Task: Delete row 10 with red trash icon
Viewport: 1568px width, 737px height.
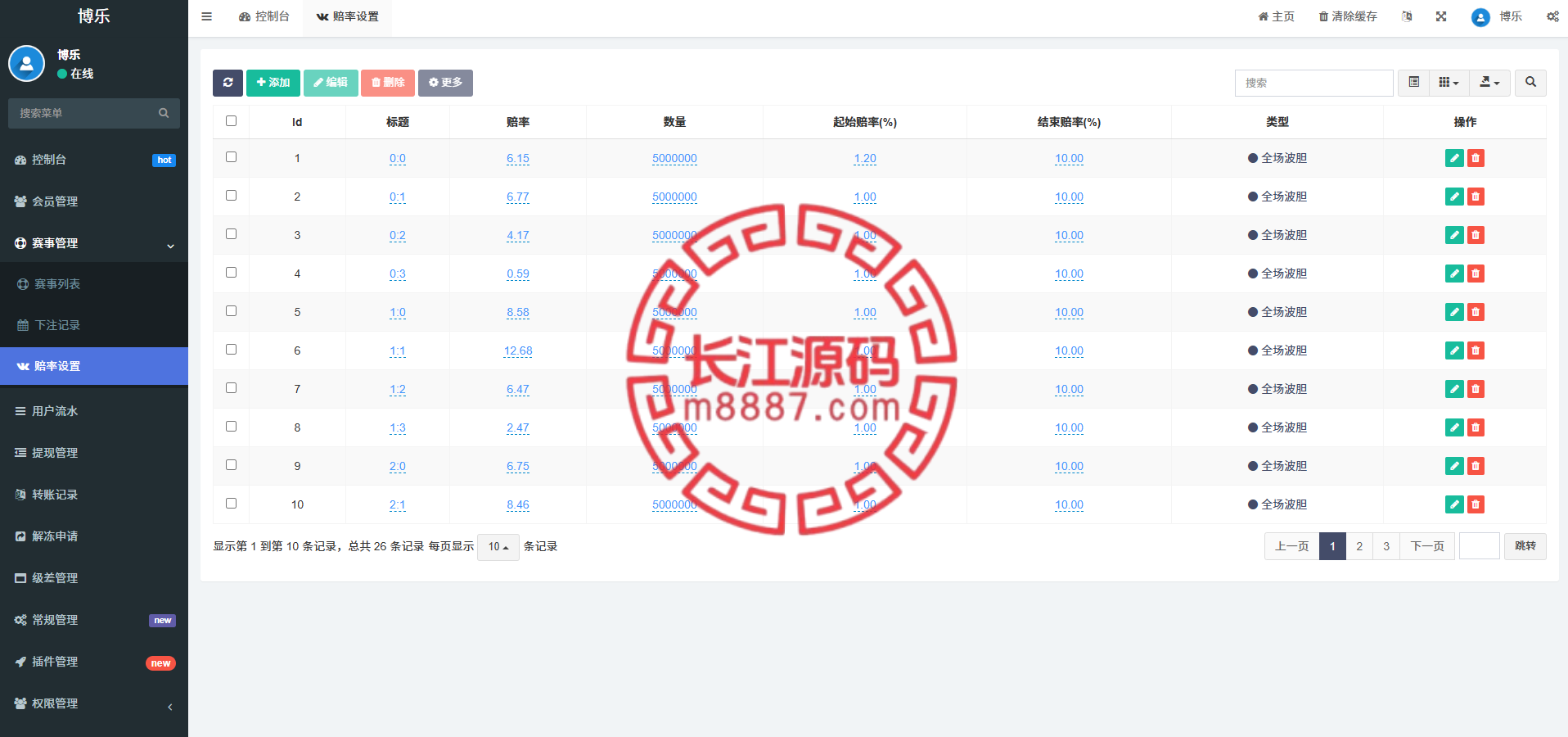Action: click(1476, 504)
